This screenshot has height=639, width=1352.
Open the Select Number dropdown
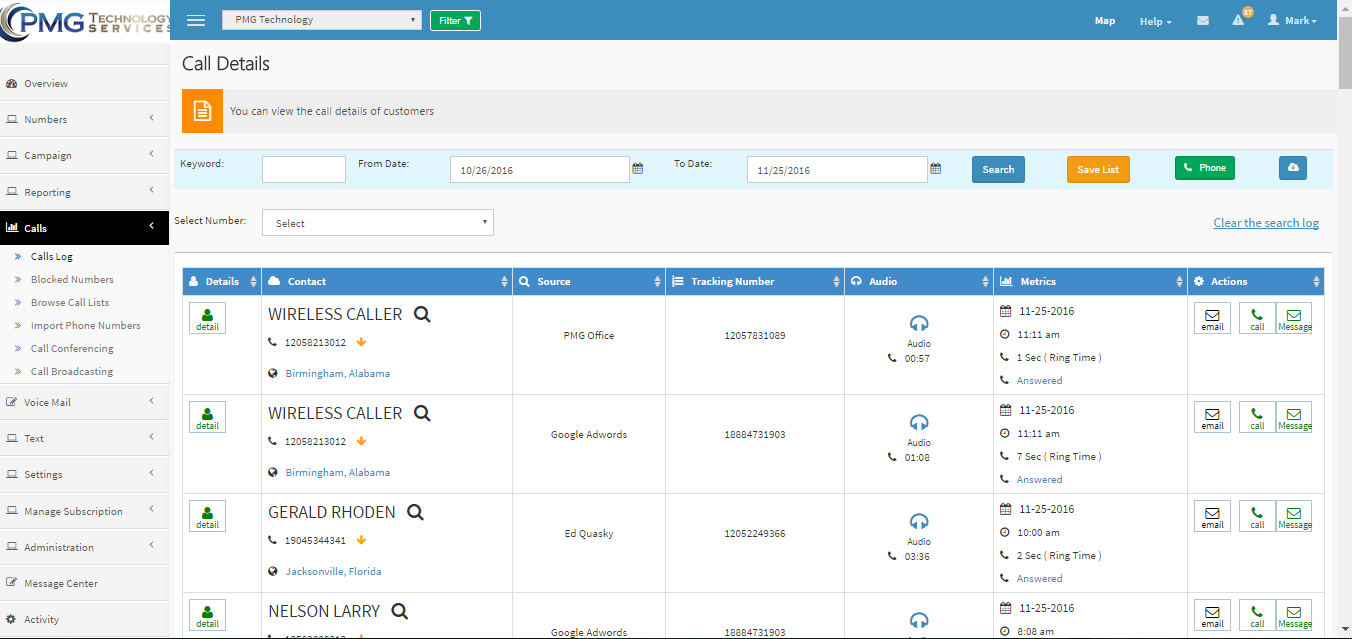(x=378, y=223)
